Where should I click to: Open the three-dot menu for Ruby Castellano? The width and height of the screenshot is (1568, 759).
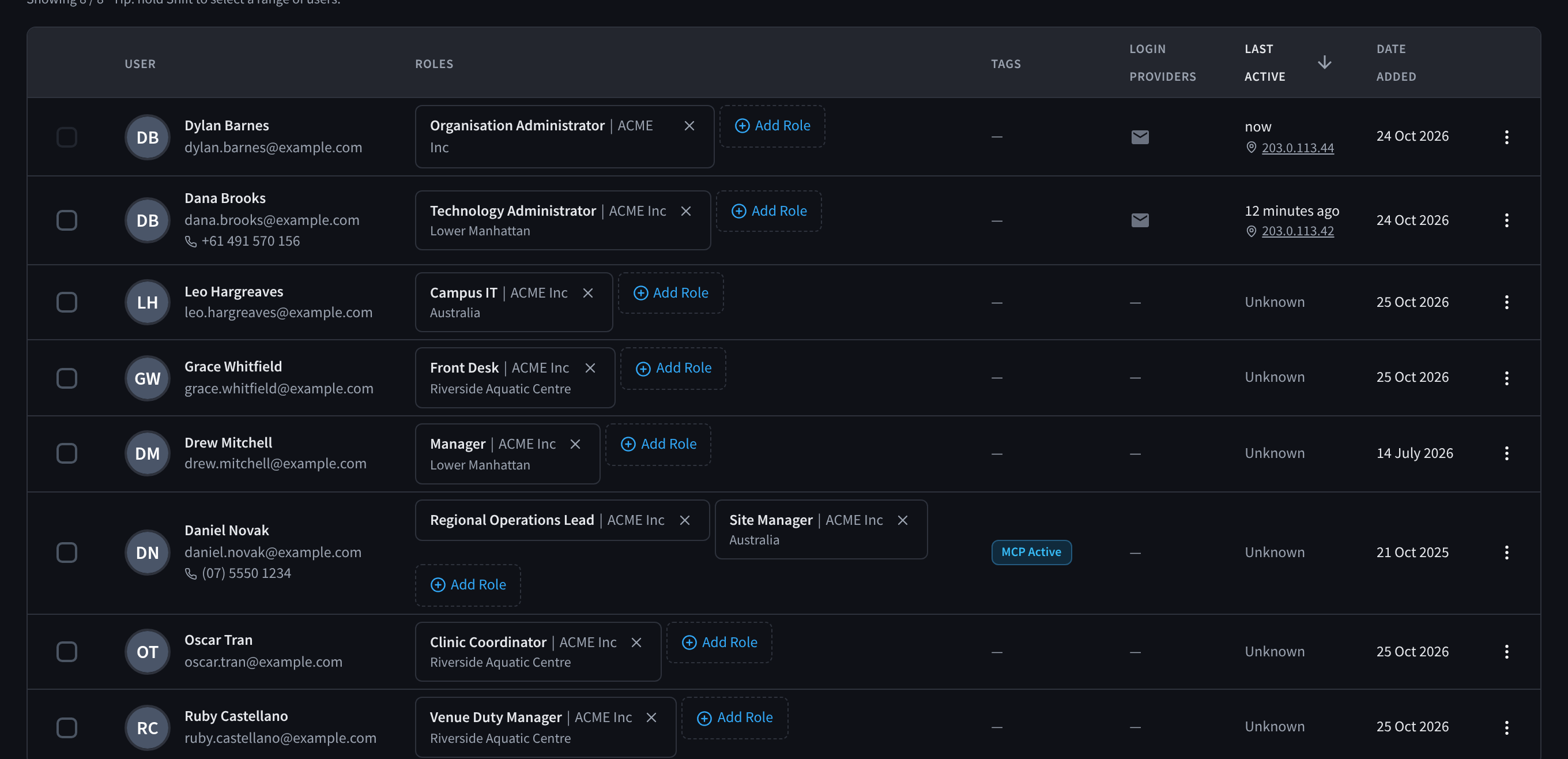coord(1506,727)
